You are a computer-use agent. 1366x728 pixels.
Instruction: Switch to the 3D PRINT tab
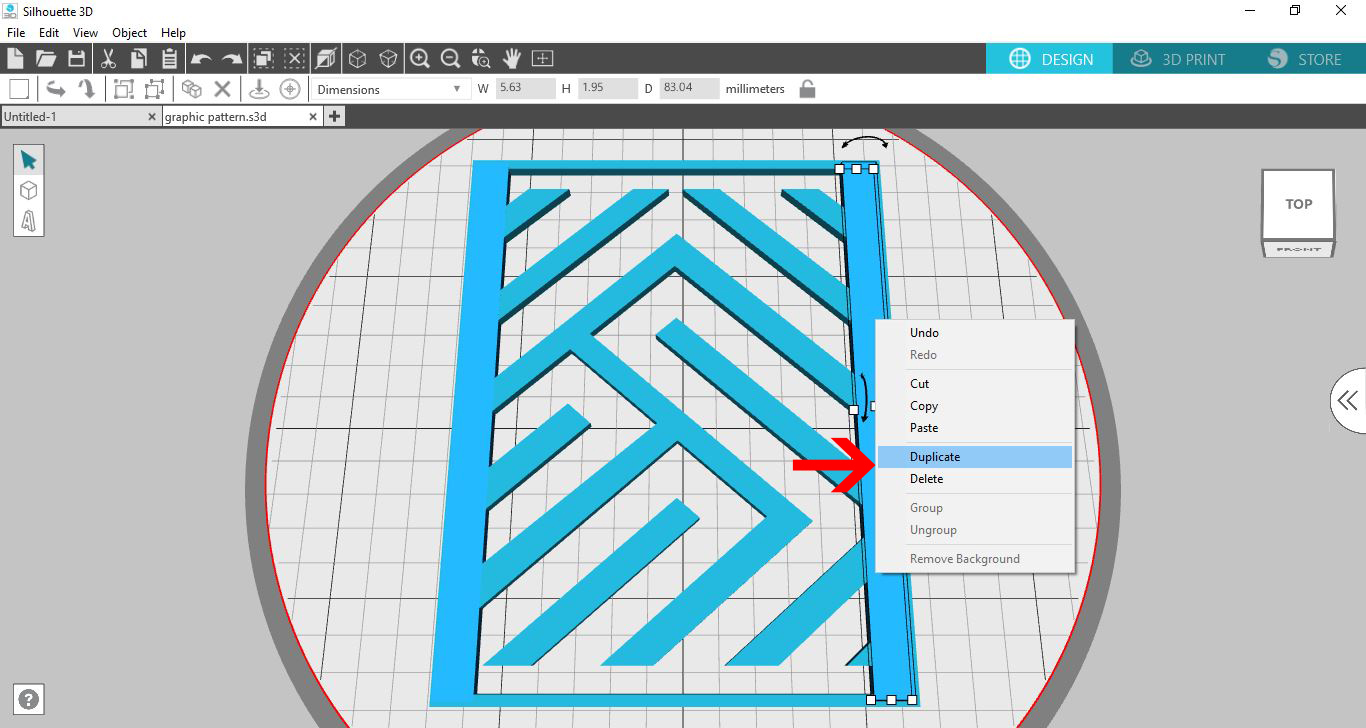click(x=1177, y=59)
